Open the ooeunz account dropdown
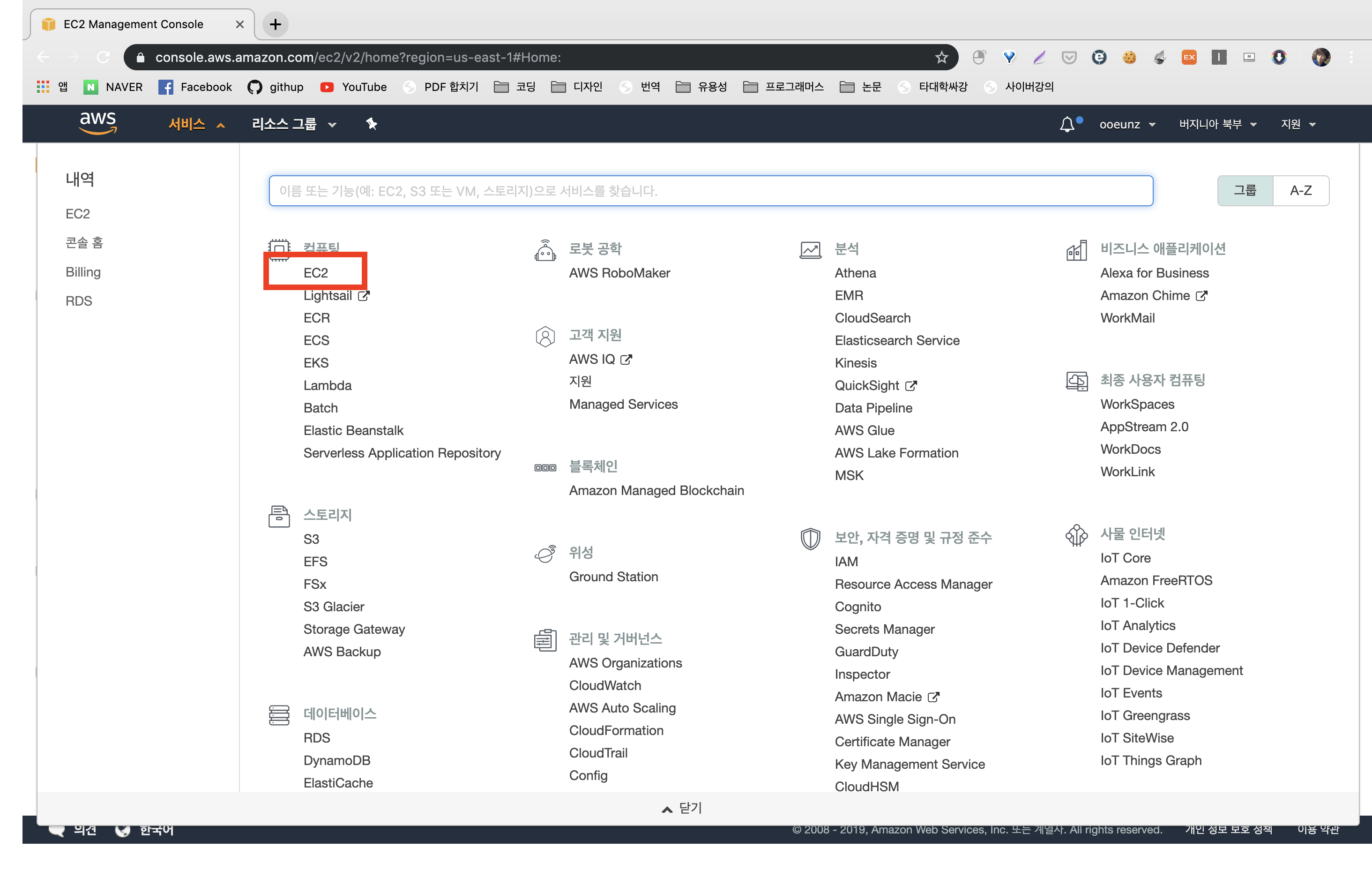1372x870 pixels. (x=1127, y=124)
